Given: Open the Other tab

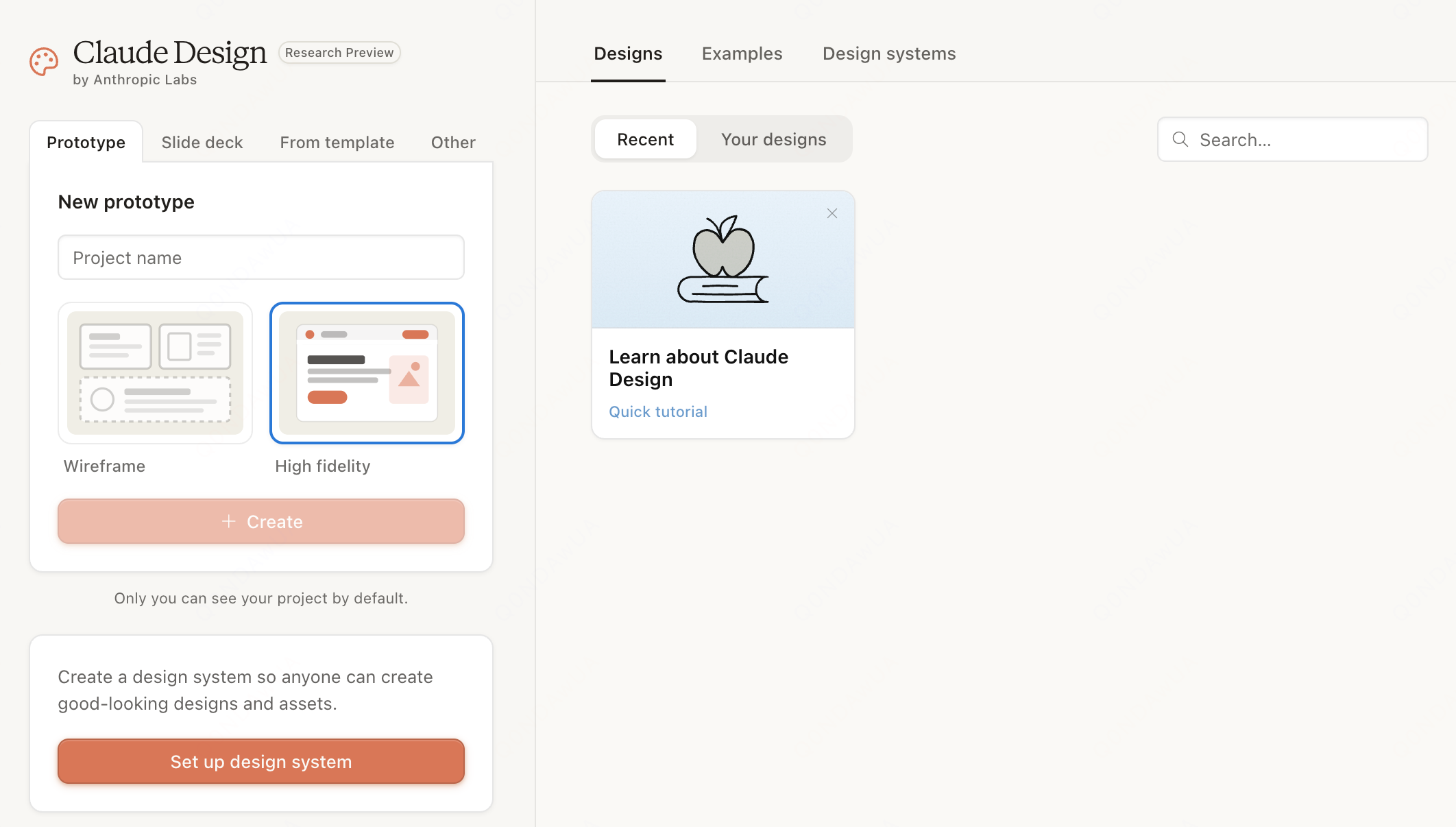Looking at the screenshot, I should [453, 142].
